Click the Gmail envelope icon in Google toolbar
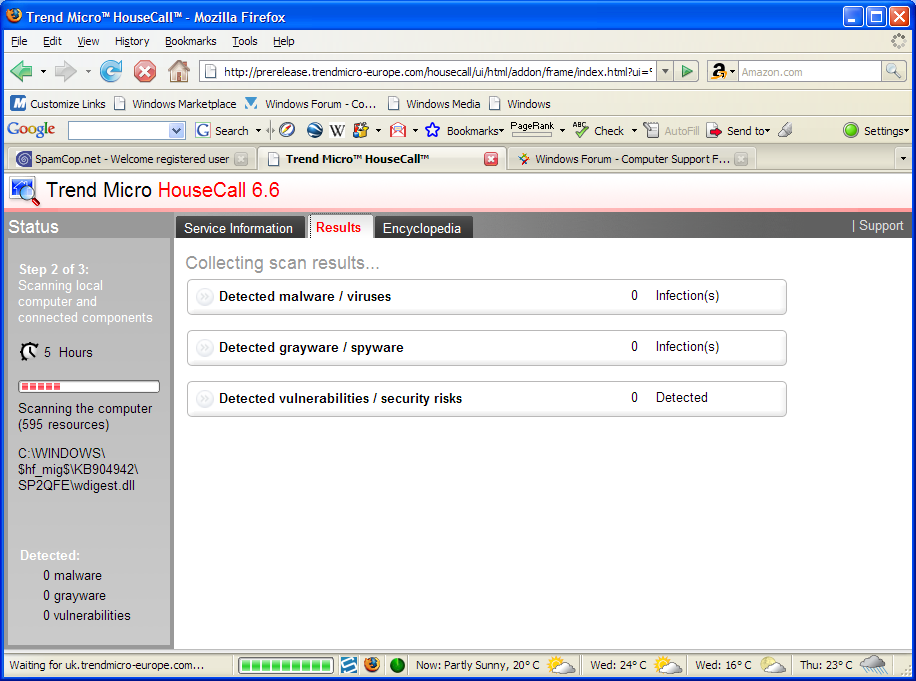This screenshot has width=916, height=681. (398, 130)
